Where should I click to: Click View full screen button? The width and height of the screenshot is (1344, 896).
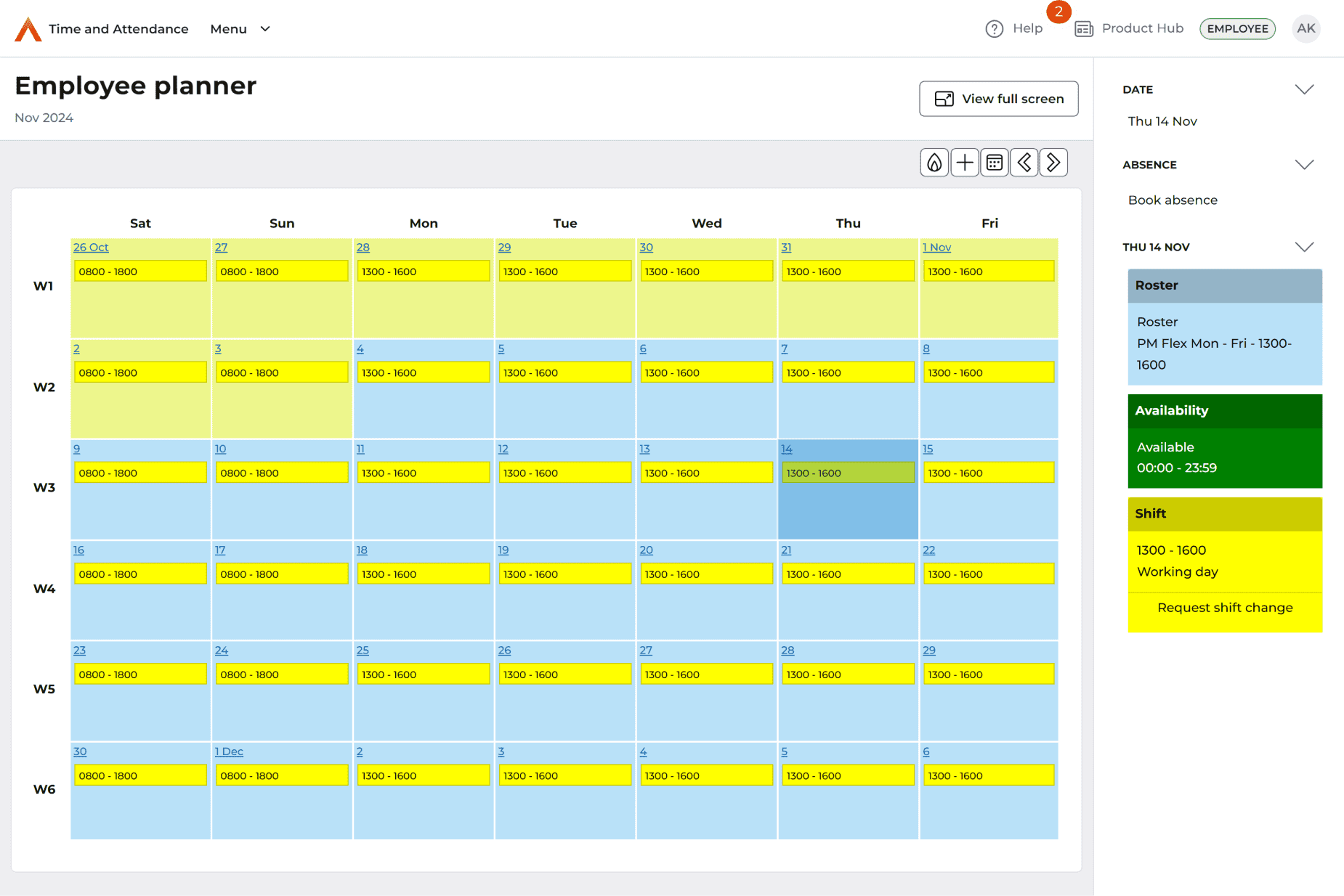click(x=998, y=99)
